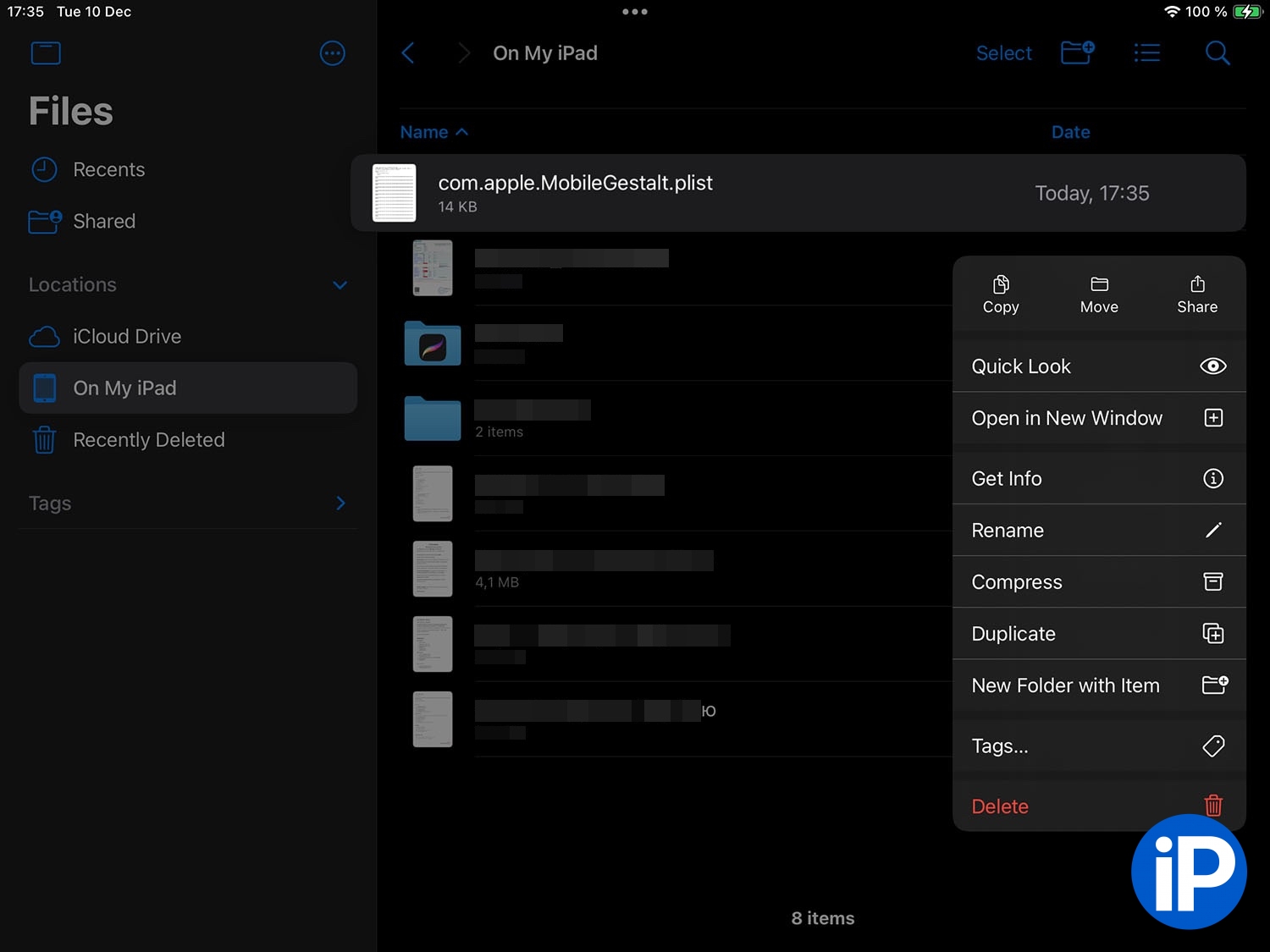The height and width of the screenshot is (952, 1270).
Task: Select Rename menu entry
Action: (x=1099, y=531)
